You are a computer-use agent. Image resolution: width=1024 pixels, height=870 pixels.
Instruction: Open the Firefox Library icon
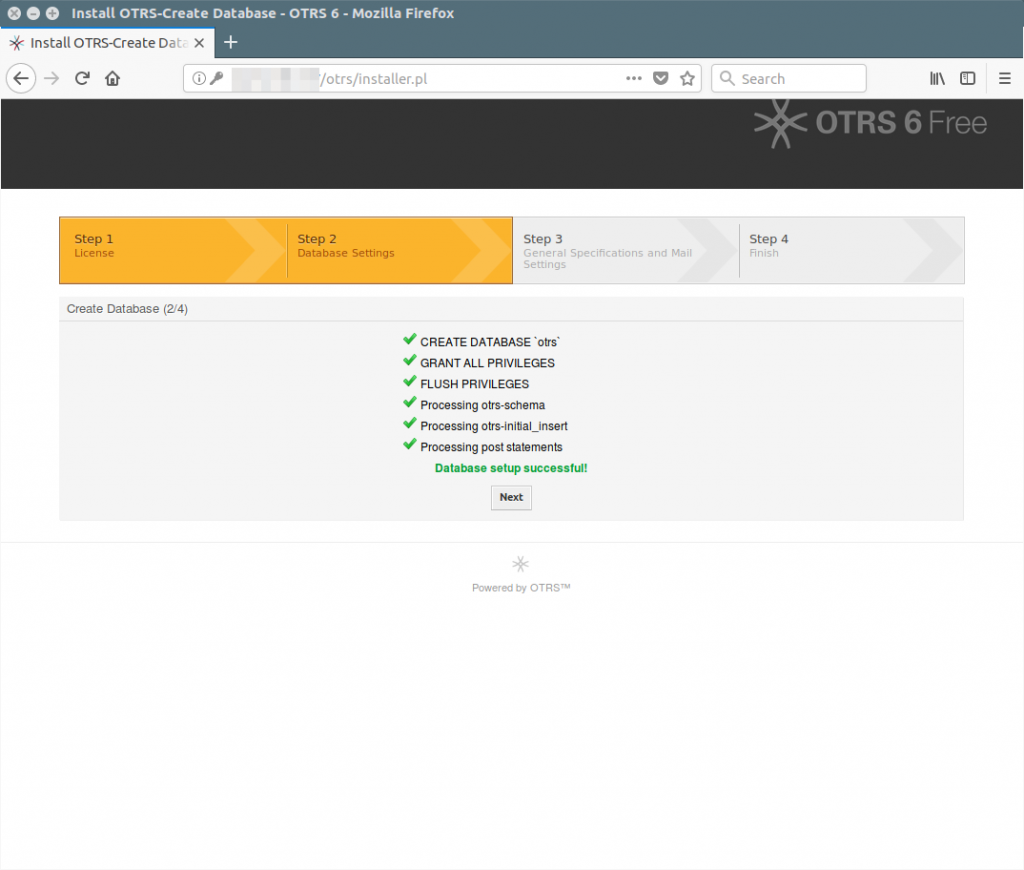pyautogui.click(x=937, y=78)
